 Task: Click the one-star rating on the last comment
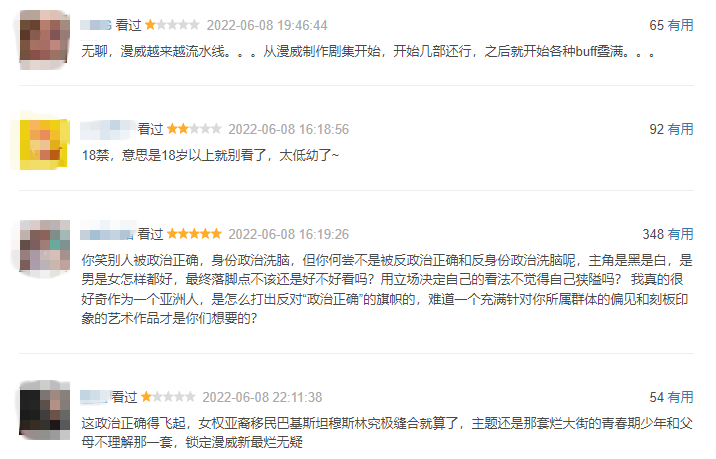pos(168,396)
